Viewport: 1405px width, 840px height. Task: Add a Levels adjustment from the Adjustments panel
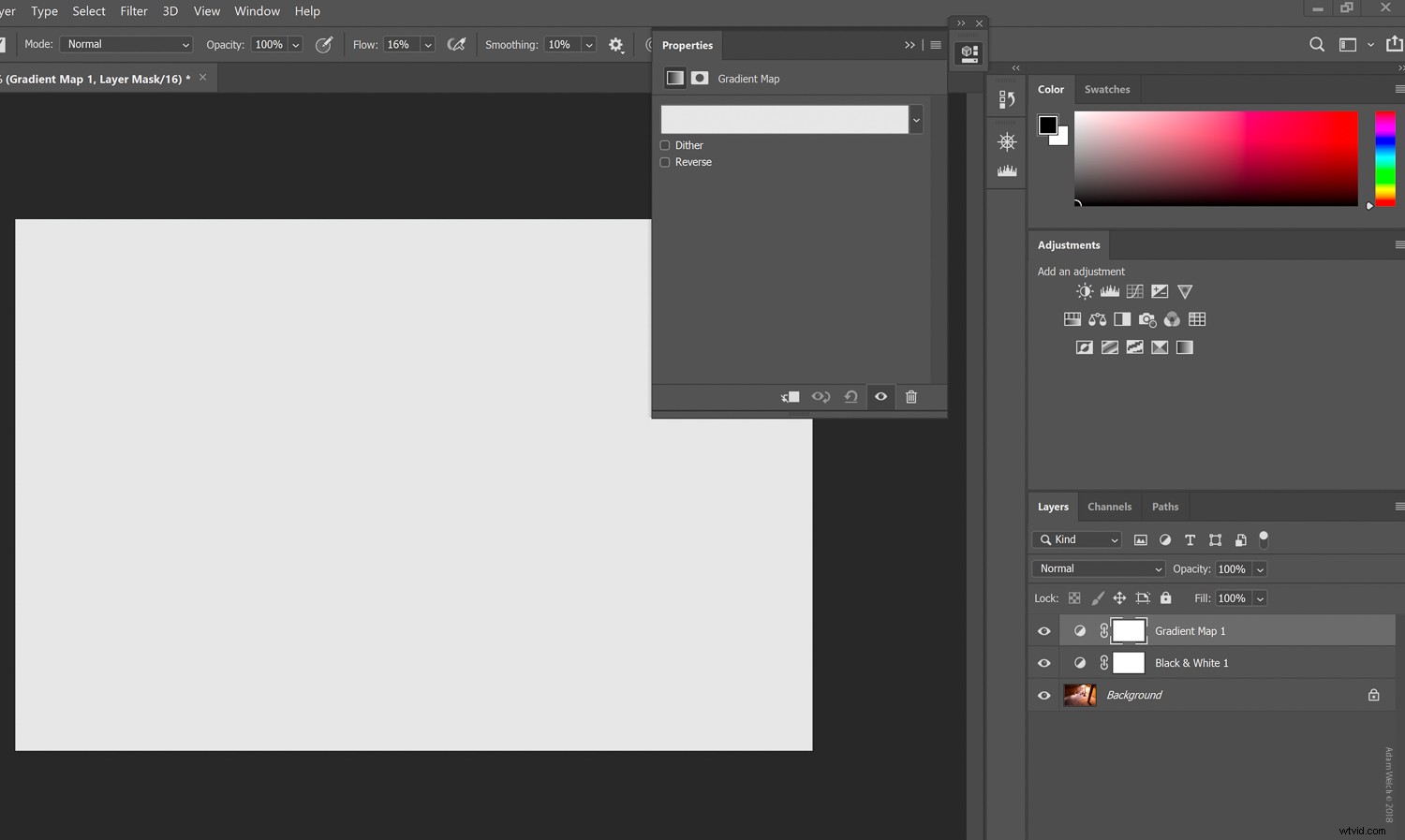(x=1109, y=291)
